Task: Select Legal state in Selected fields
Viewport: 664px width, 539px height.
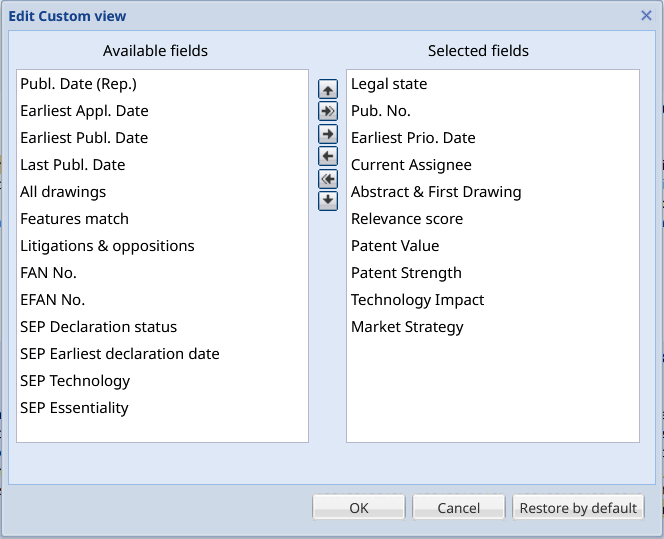Action: [389, 84]
